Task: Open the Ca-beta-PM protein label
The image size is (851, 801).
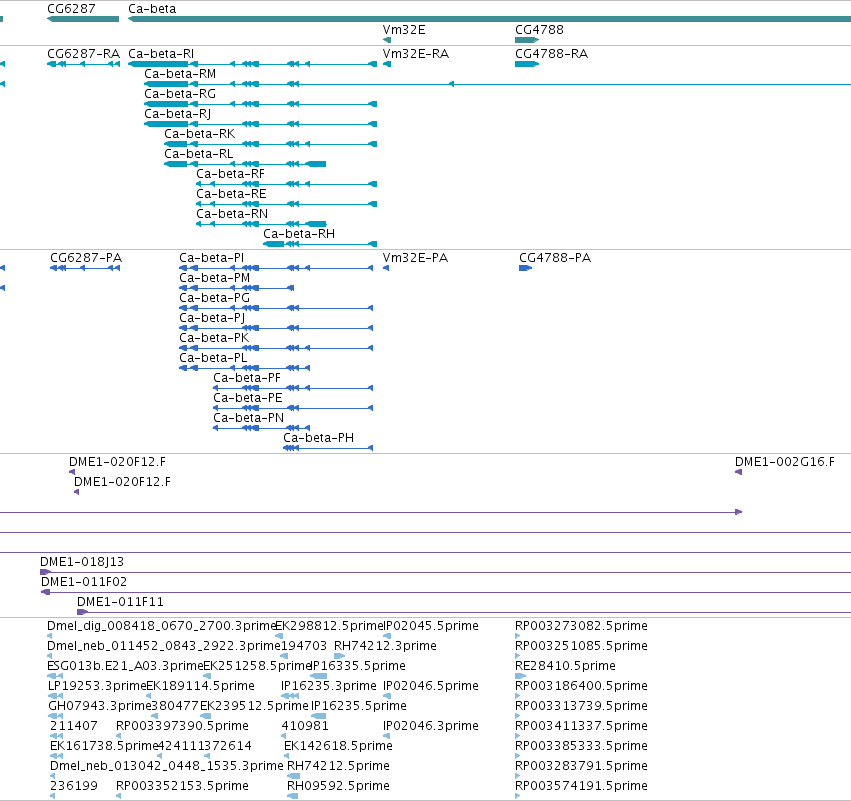Action: pos(214,278)
